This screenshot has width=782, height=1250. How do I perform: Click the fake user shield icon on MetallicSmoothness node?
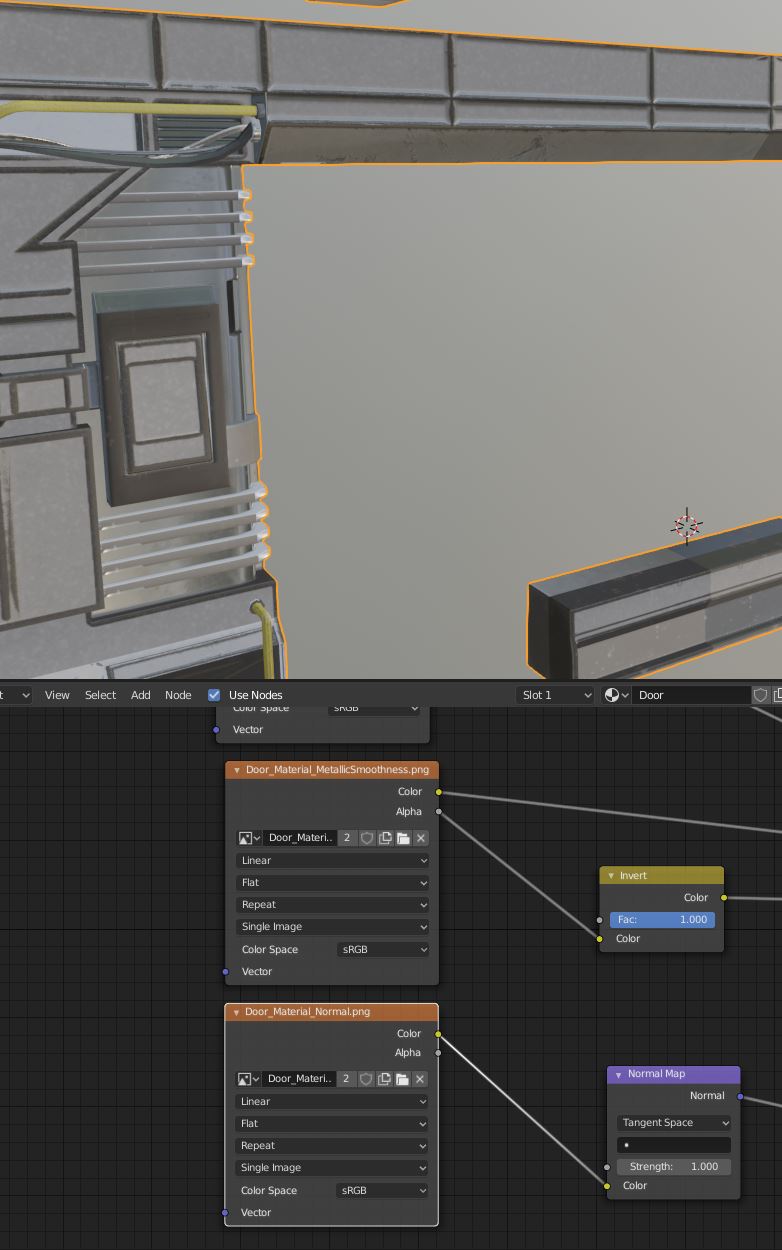(x=367, y=838)
